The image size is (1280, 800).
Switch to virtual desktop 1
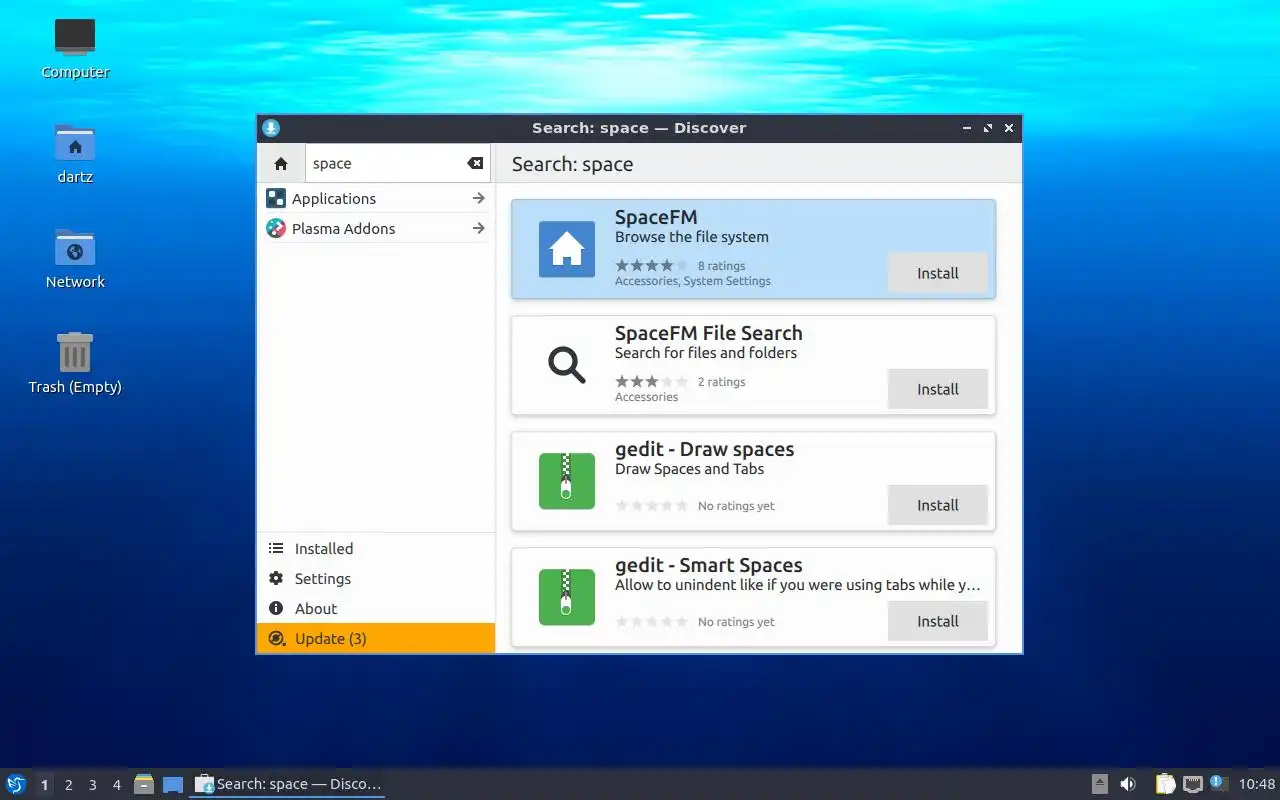pos(45,785)
